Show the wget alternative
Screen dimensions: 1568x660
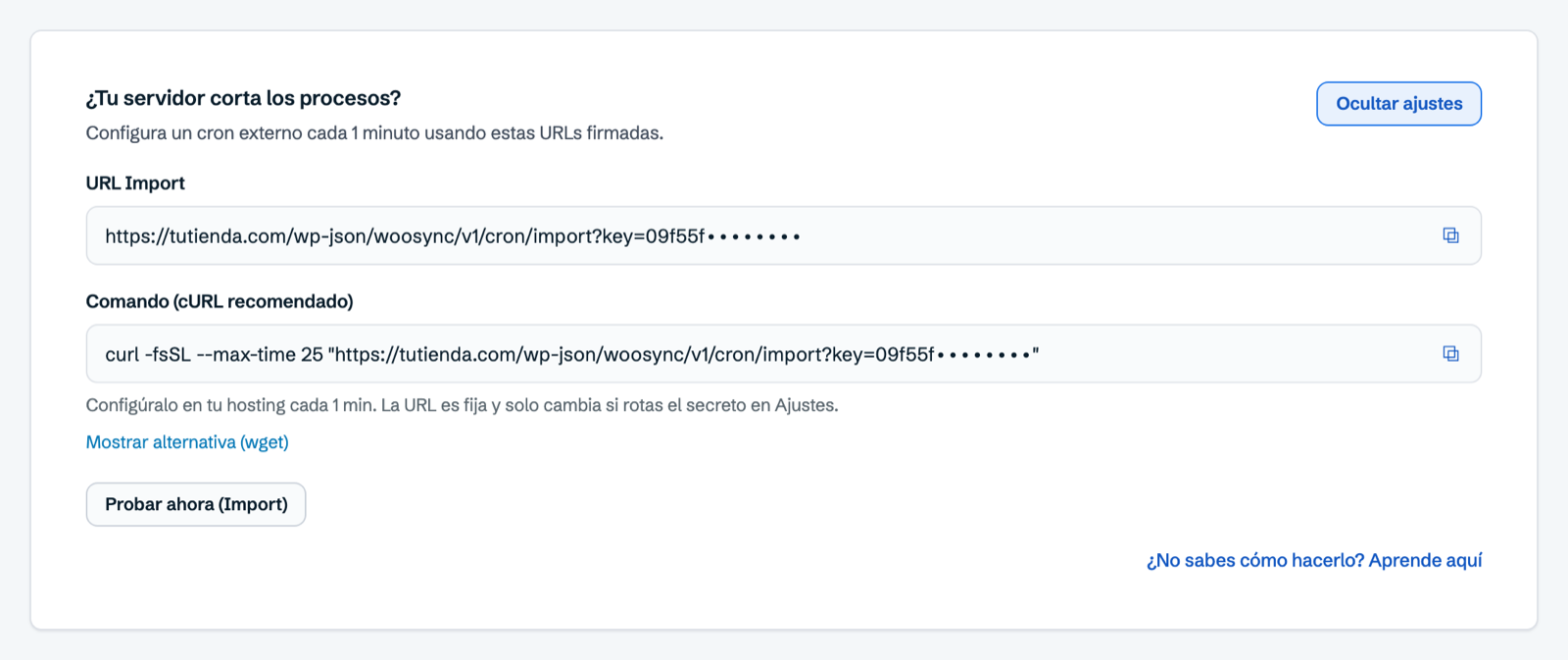click(187, 442)
